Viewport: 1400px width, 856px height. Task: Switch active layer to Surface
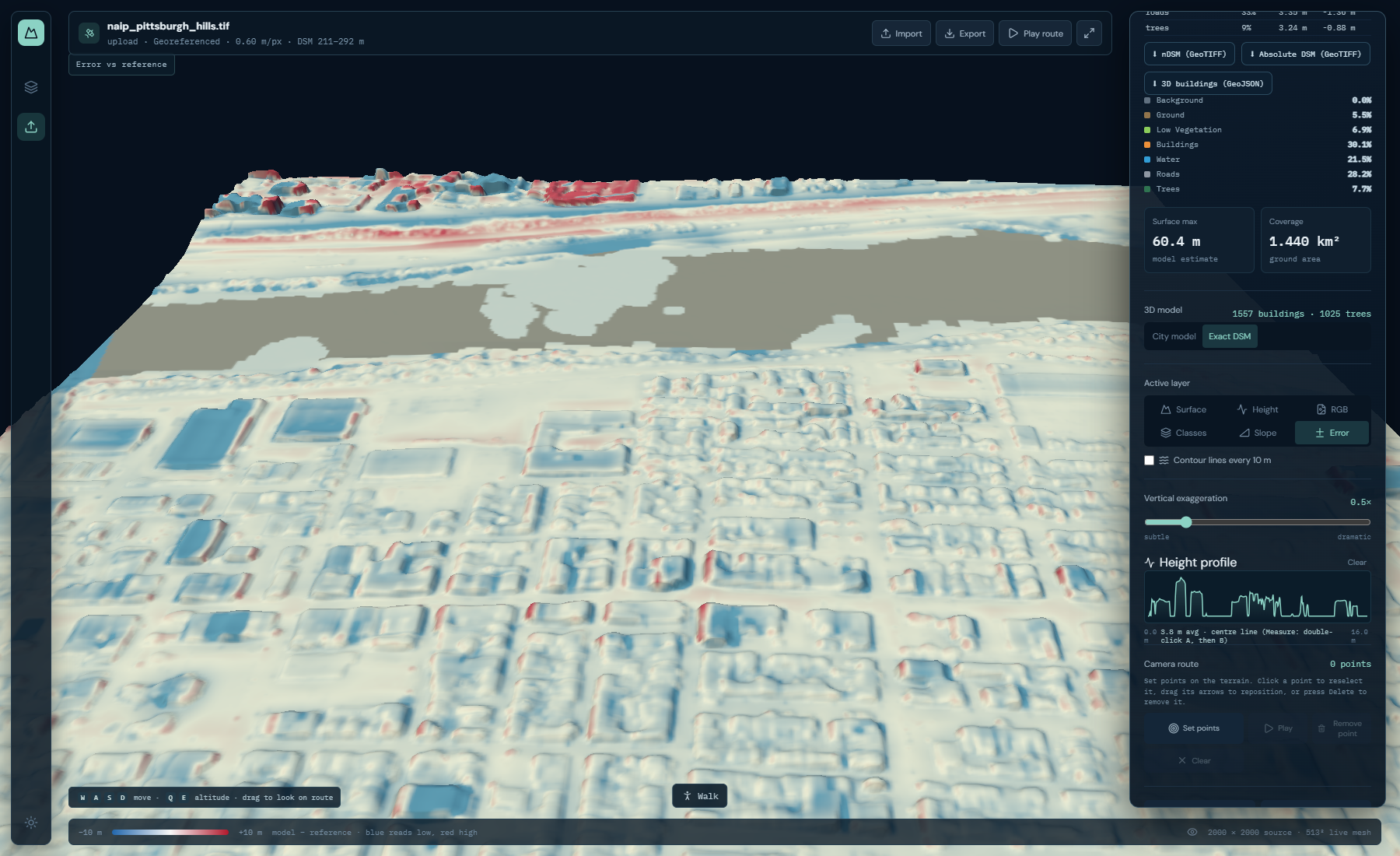tap(1183, 409)
